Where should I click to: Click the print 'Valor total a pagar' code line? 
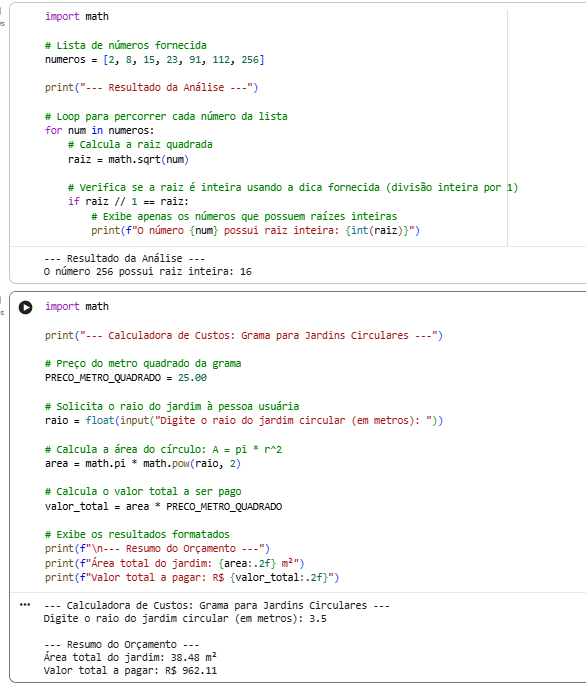[192, 578]
